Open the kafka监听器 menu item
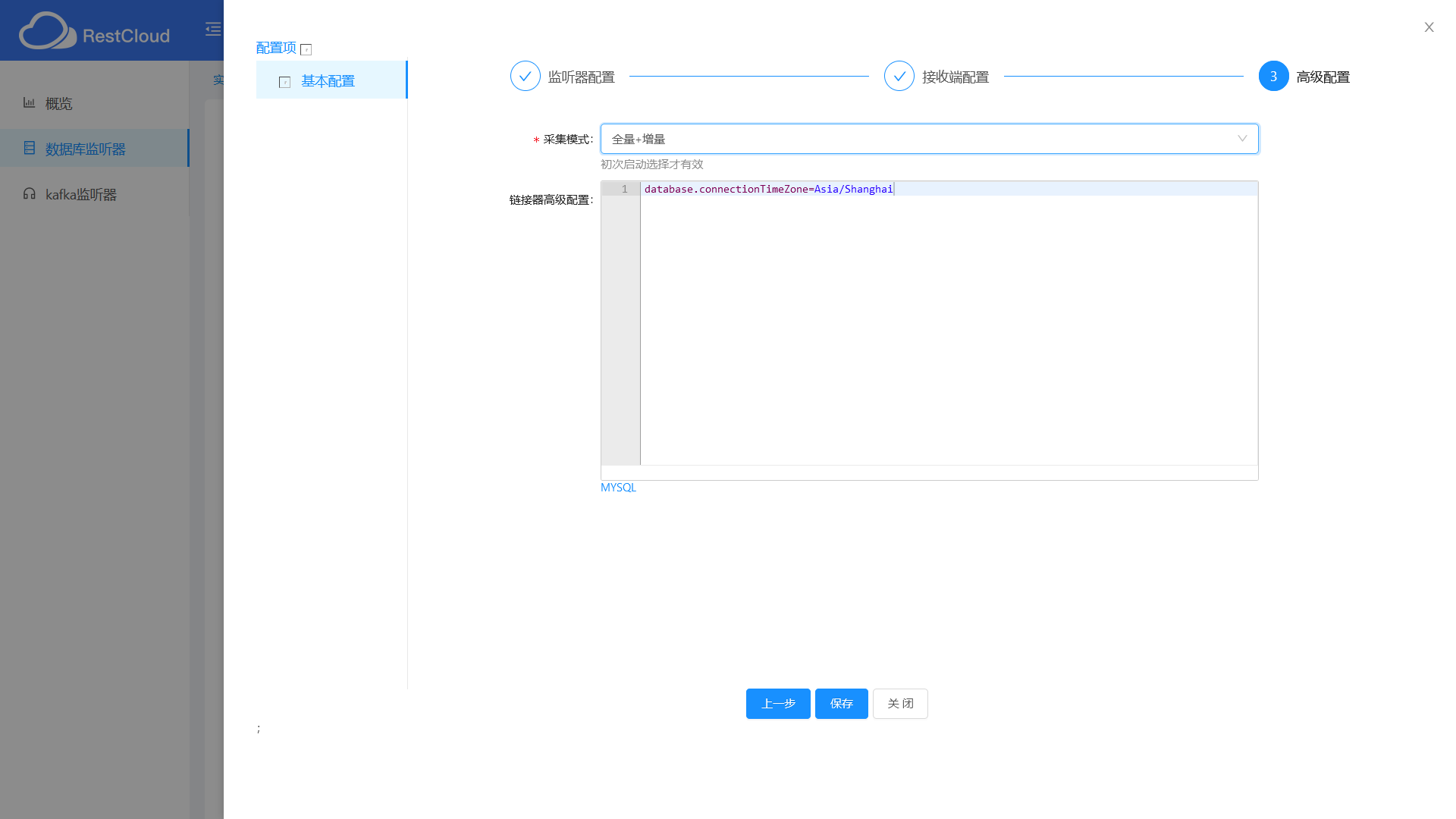Viewport: 1456px width, 819px height. pyautogui.click(x=80, y=195)
